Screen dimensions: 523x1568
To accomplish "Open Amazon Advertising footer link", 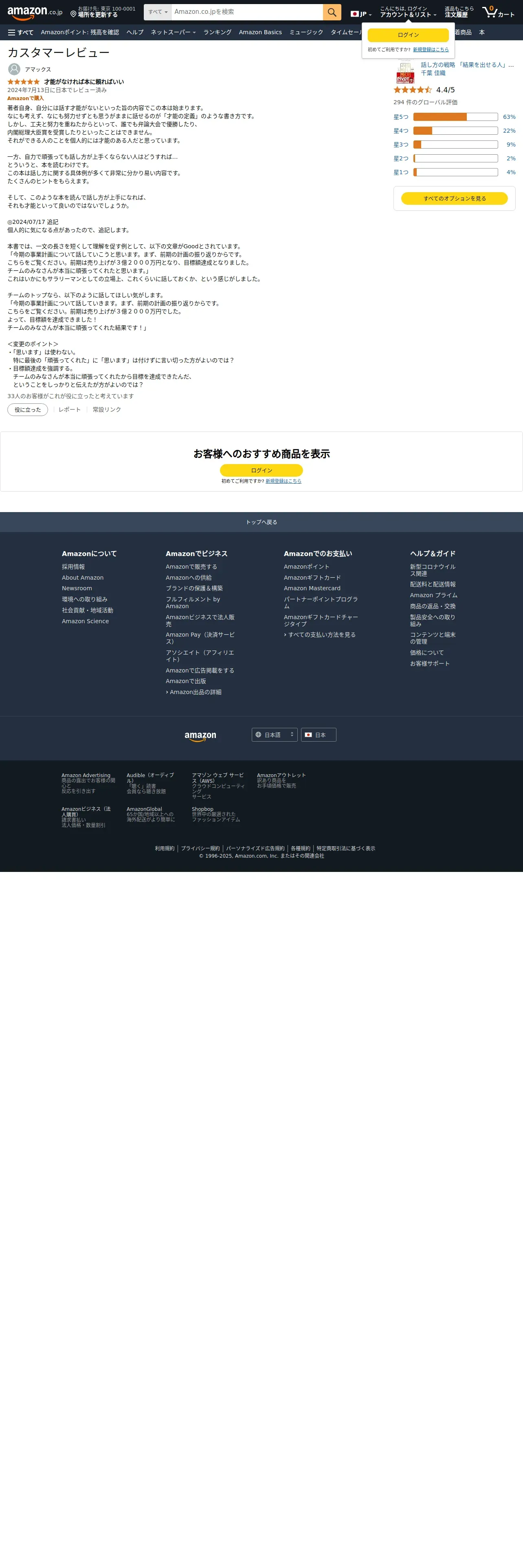I will click(86, 775).
